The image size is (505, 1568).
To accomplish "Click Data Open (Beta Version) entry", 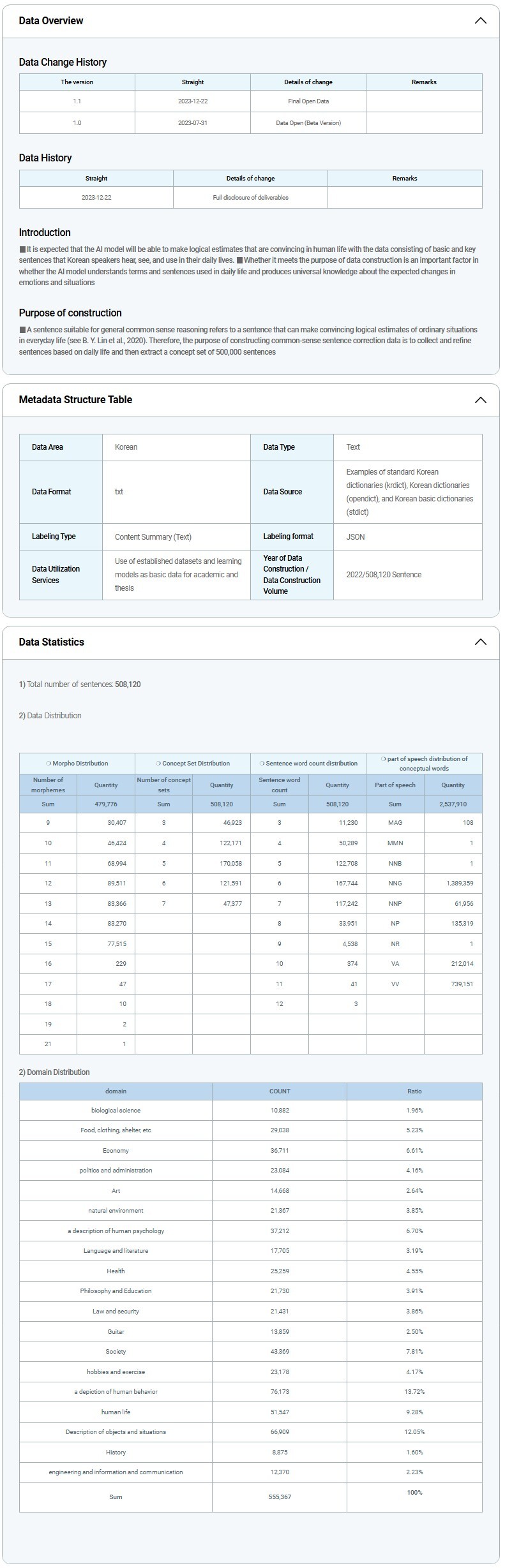I will (x=308, y=122).
